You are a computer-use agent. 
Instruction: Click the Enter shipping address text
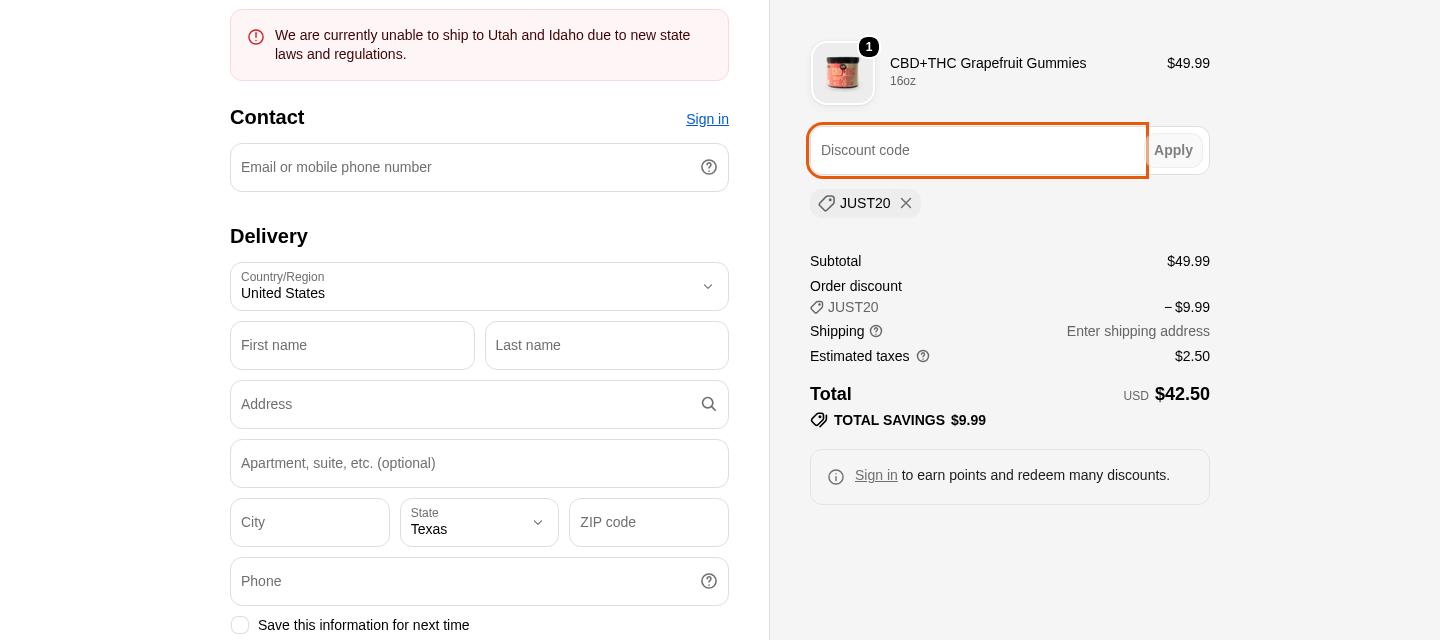tap(1138, 331)
